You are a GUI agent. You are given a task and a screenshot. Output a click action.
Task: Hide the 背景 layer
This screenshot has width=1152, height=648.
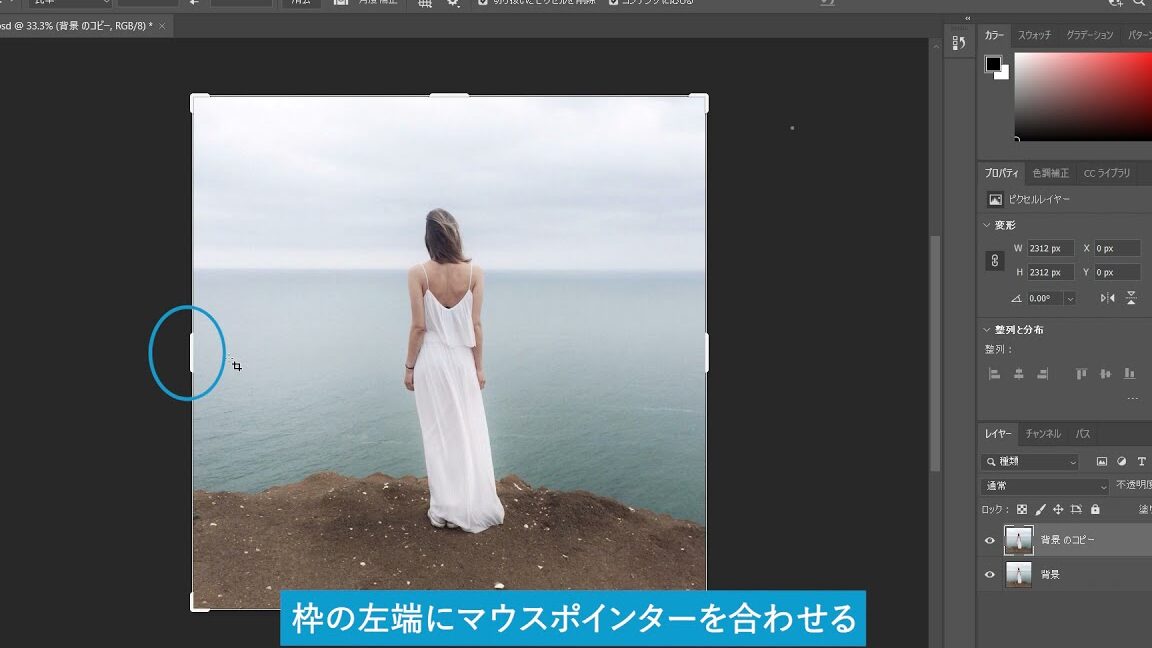[x=990, y=575]
